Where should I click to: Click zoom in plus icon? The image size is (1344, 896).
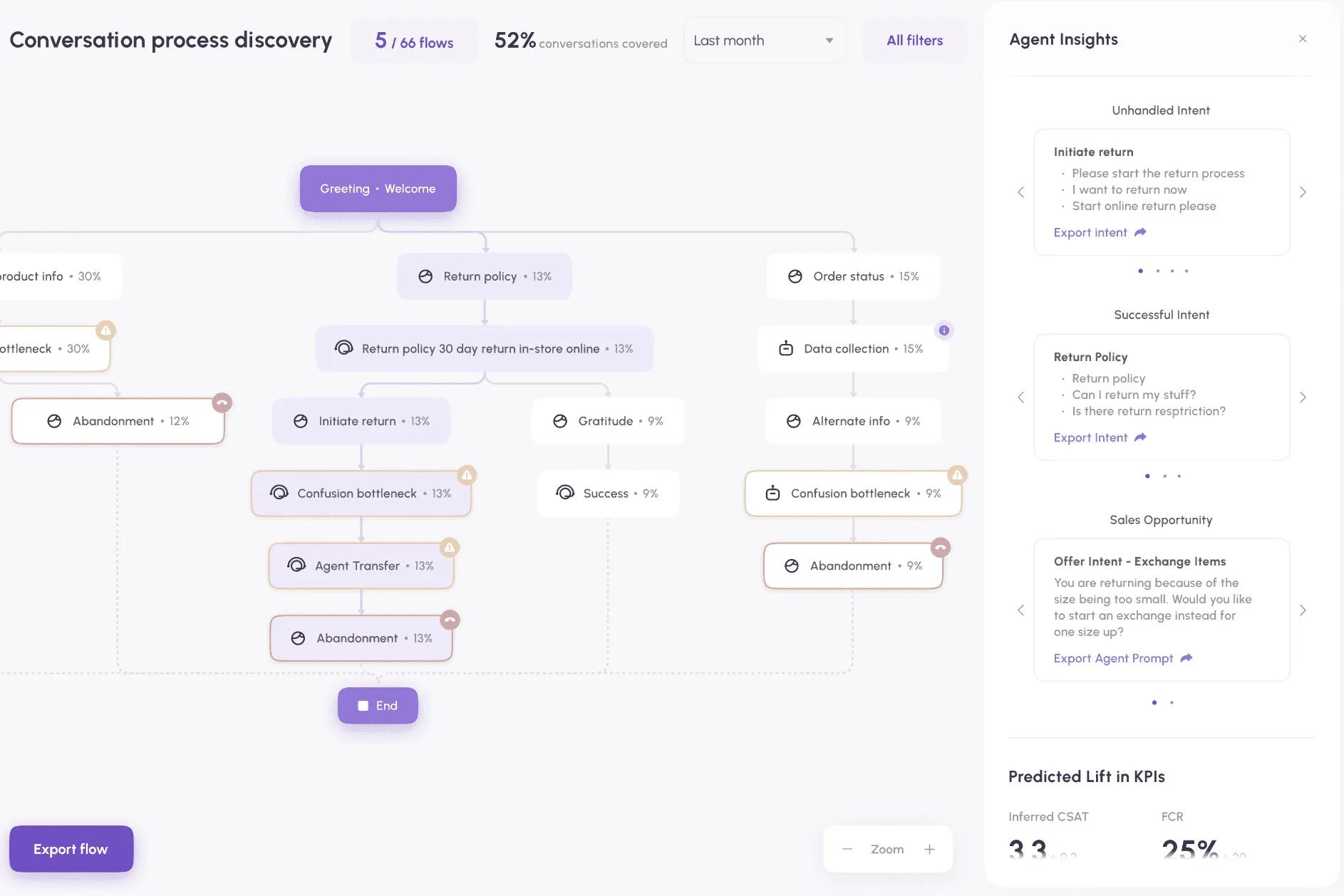(x=929, y=849)
